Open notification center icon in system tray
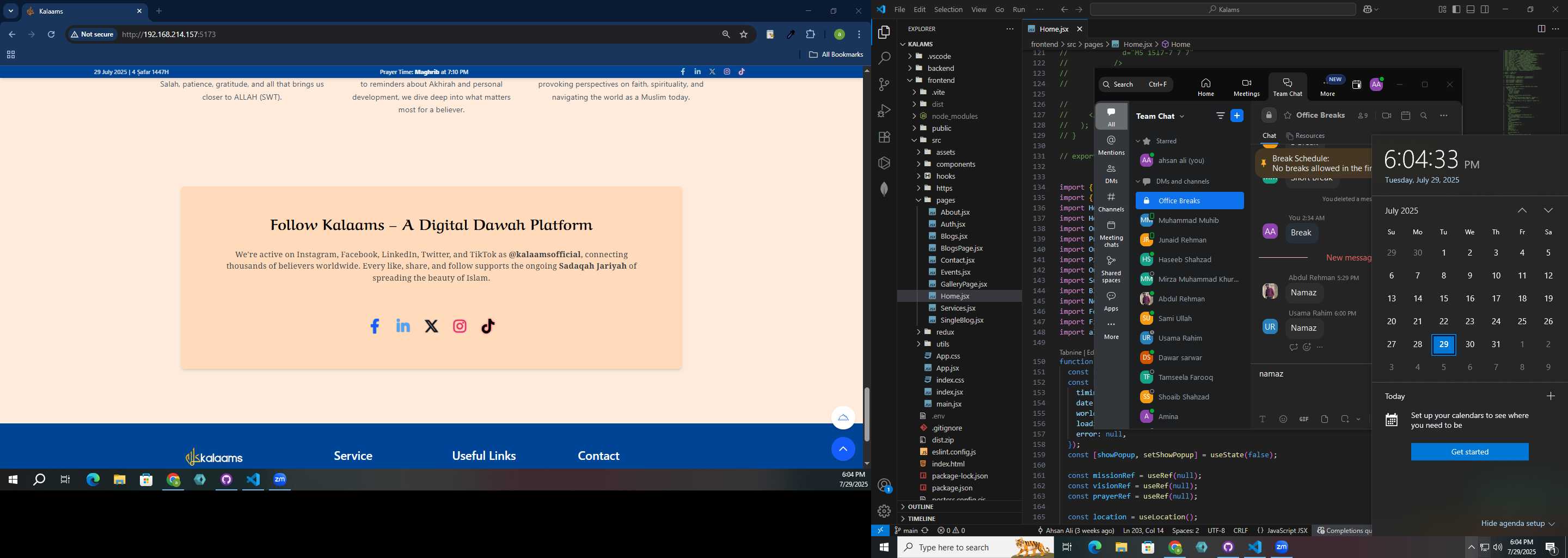 (x=1552, y=548)
